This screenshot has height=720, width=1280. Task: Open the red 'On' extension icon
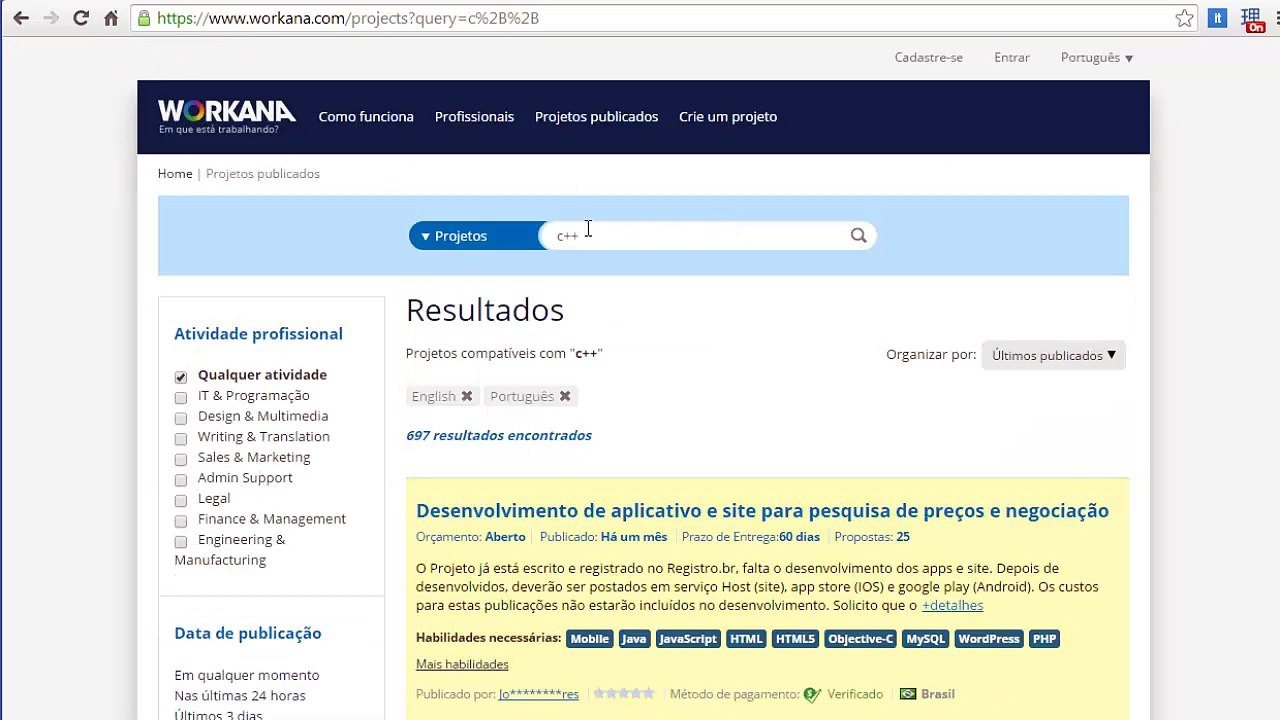pos(1252,20)
